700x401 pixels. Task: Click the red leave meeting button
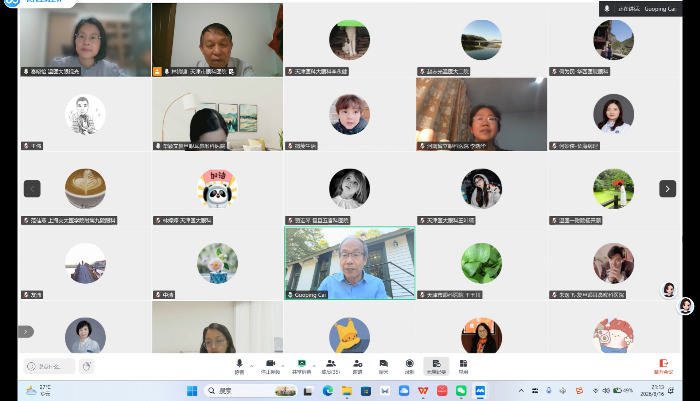click(663, 366)
